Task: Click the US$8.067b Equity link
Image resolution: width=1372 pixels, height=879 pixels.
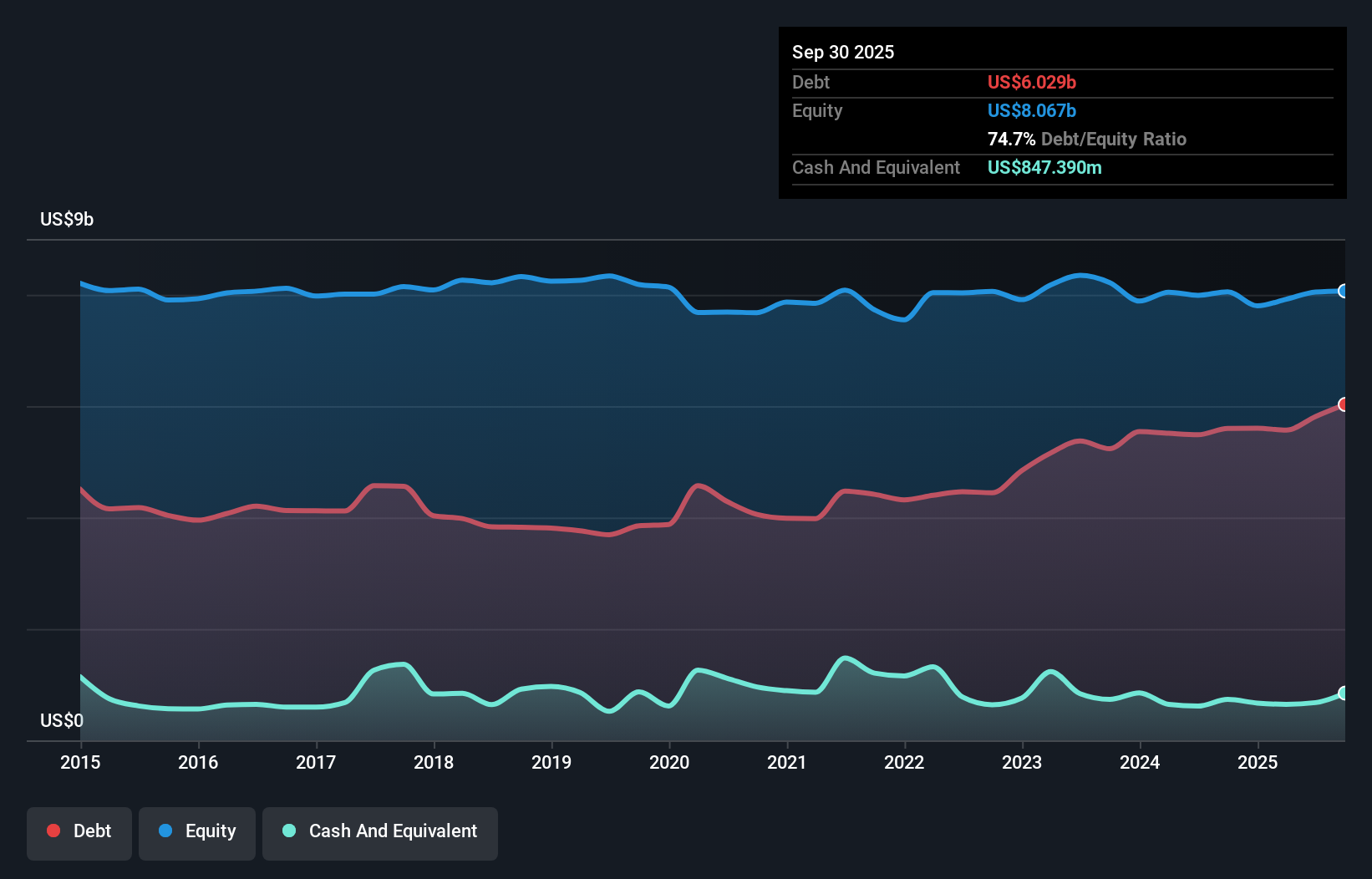Action: (1032, 110)
